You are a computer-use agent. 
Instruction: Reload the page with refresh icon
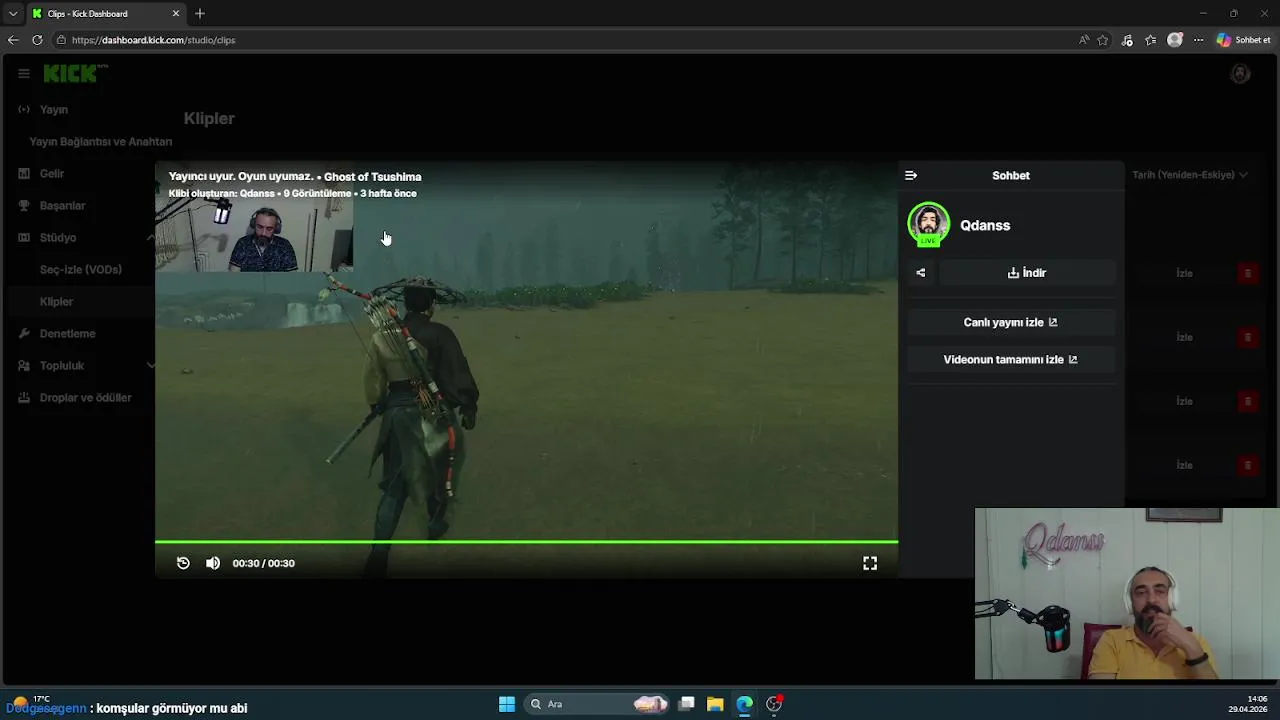(x=37, y=40)
